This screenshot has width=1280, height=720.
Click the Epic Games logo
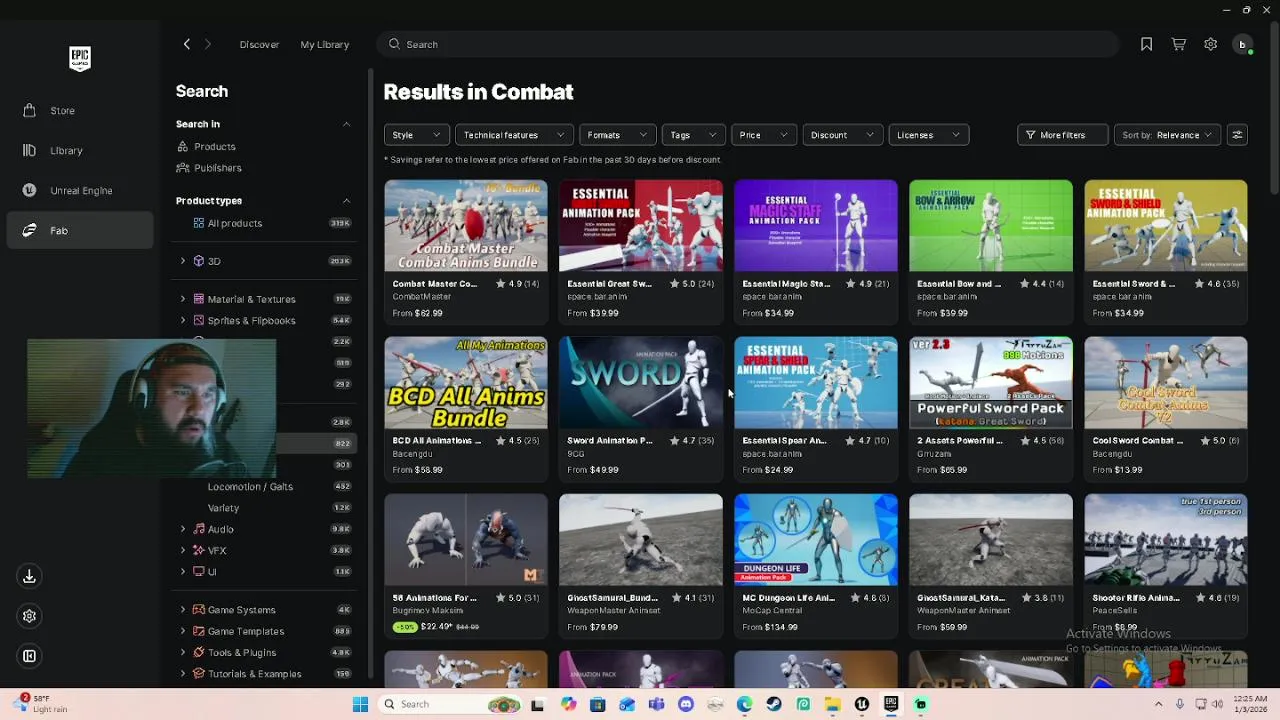click(x=80, y=58)
